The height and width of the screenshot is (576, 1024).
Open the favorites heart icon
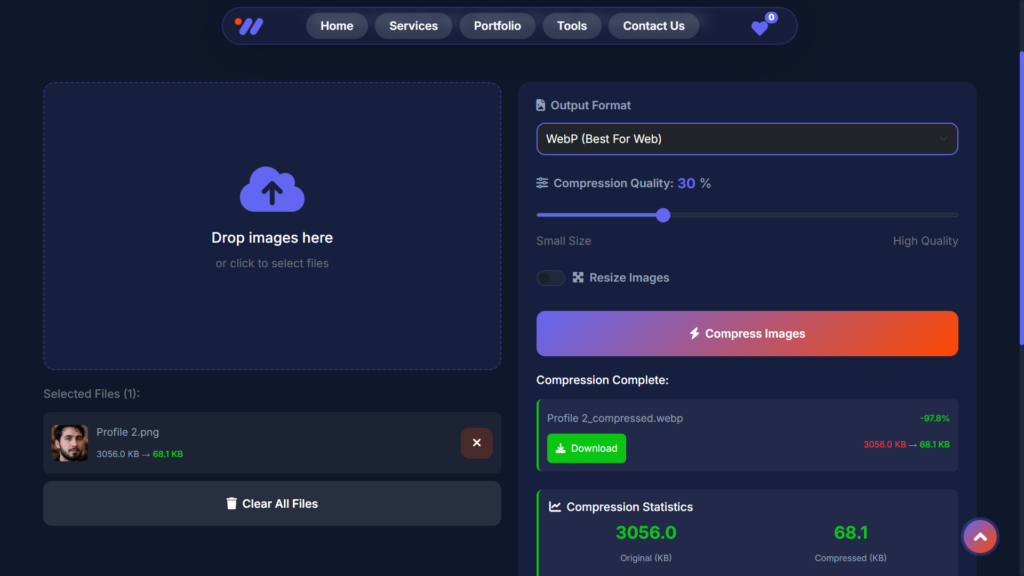pyautogui.click(x=760, y=28)
